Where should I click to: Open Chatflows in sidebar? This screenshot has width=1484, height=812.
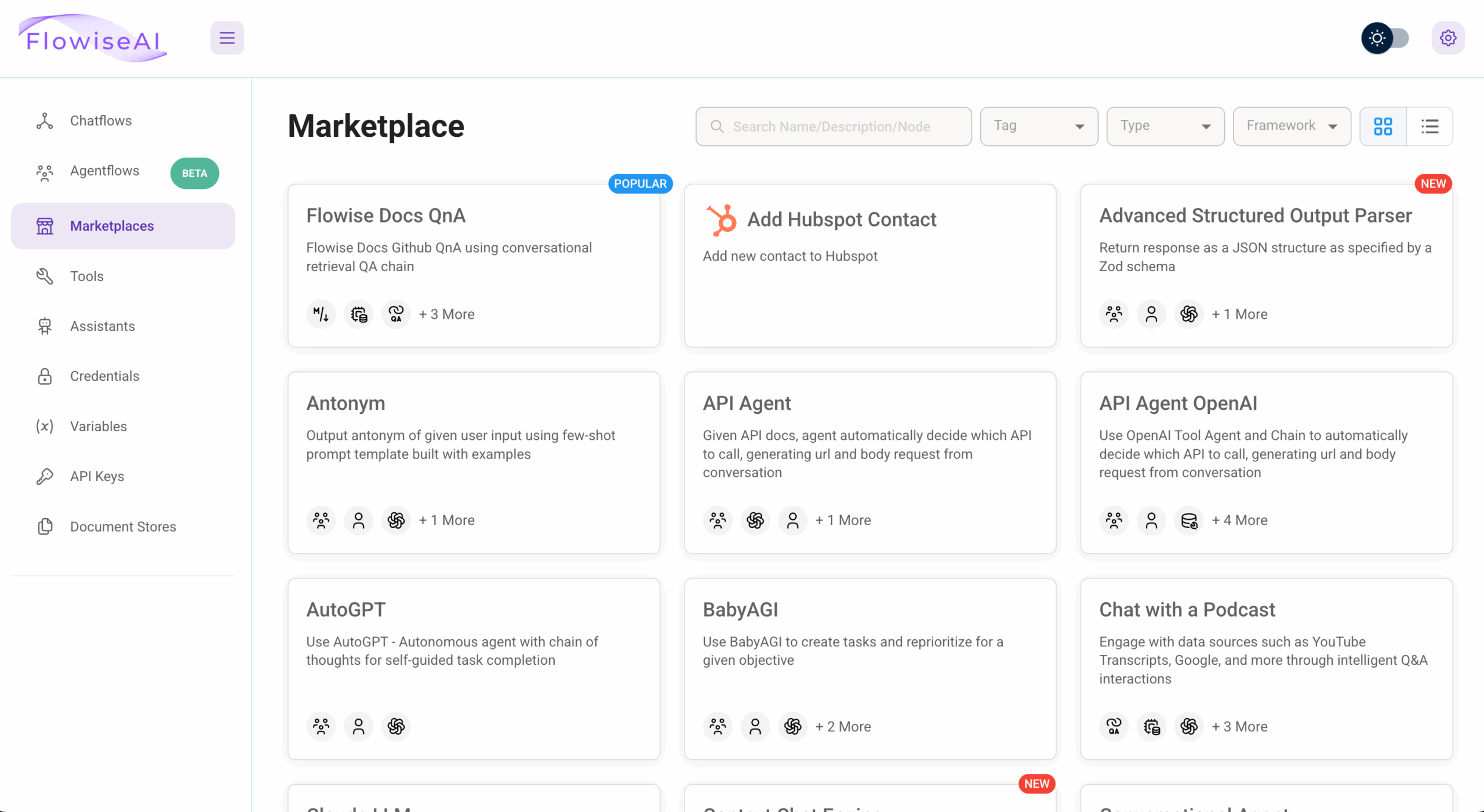123,121
